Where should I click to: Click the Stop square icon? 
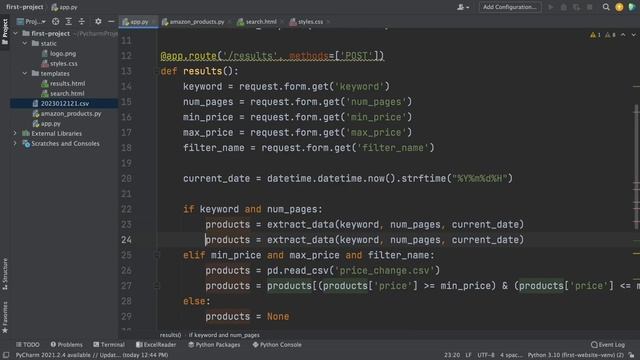click(x=589, y=7)
